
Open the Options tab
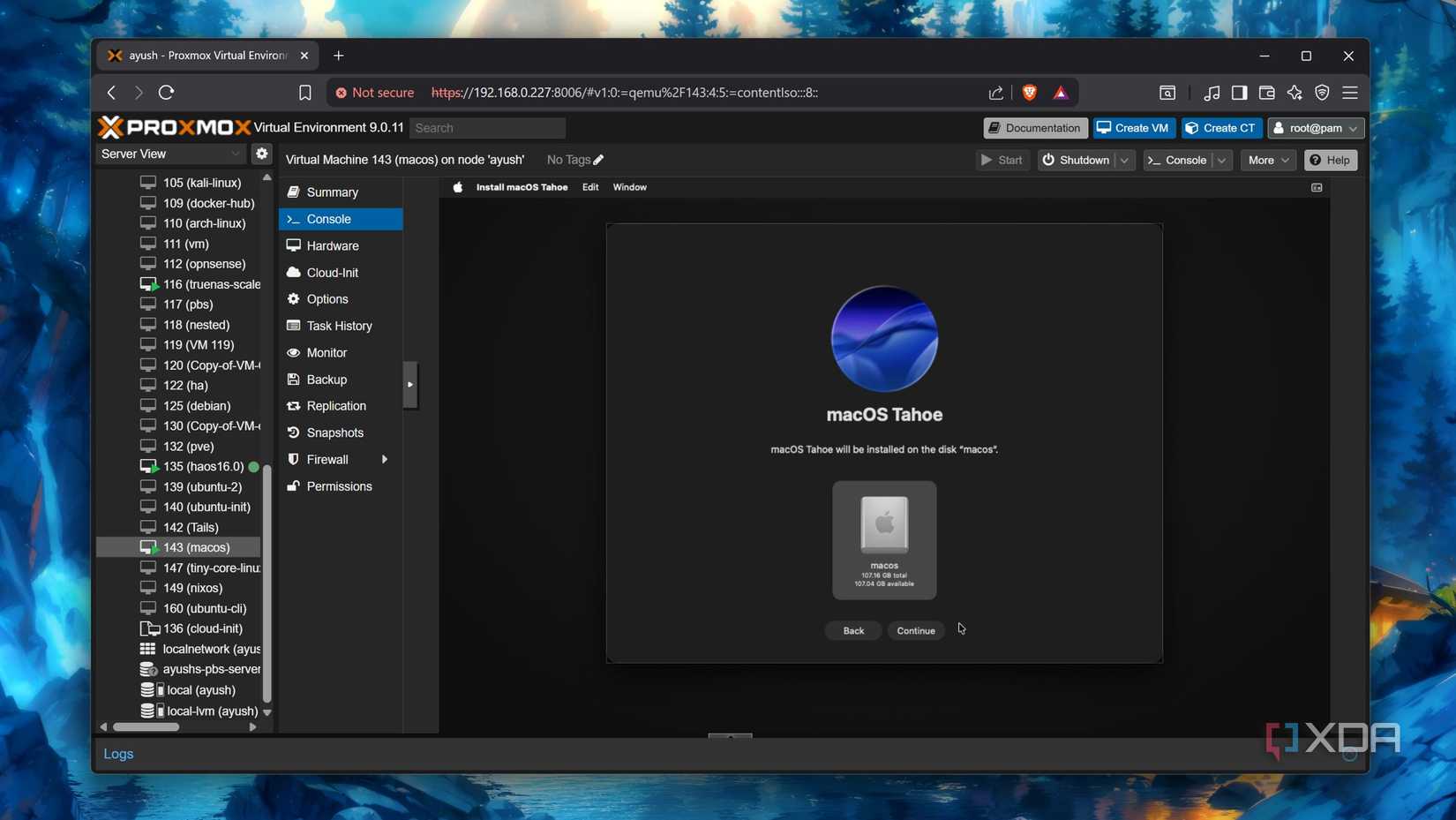pyautogui.click(x=341, y=299)
